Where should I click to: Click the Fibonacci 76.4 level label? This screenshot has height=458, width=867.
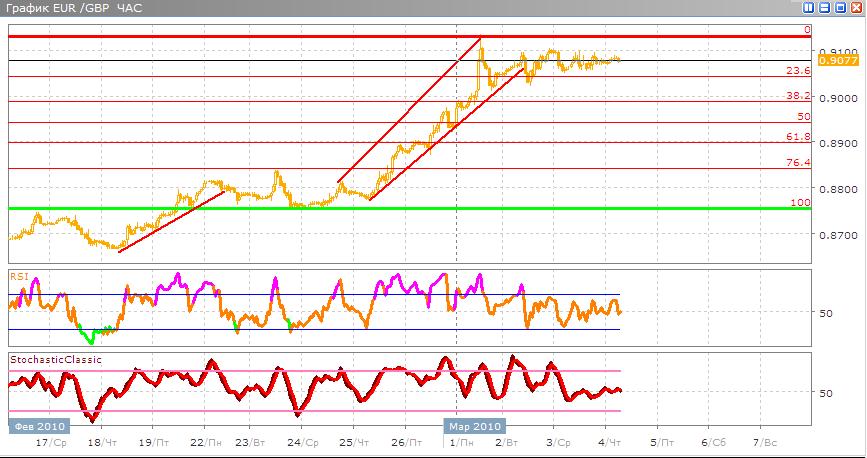point(798,163)
